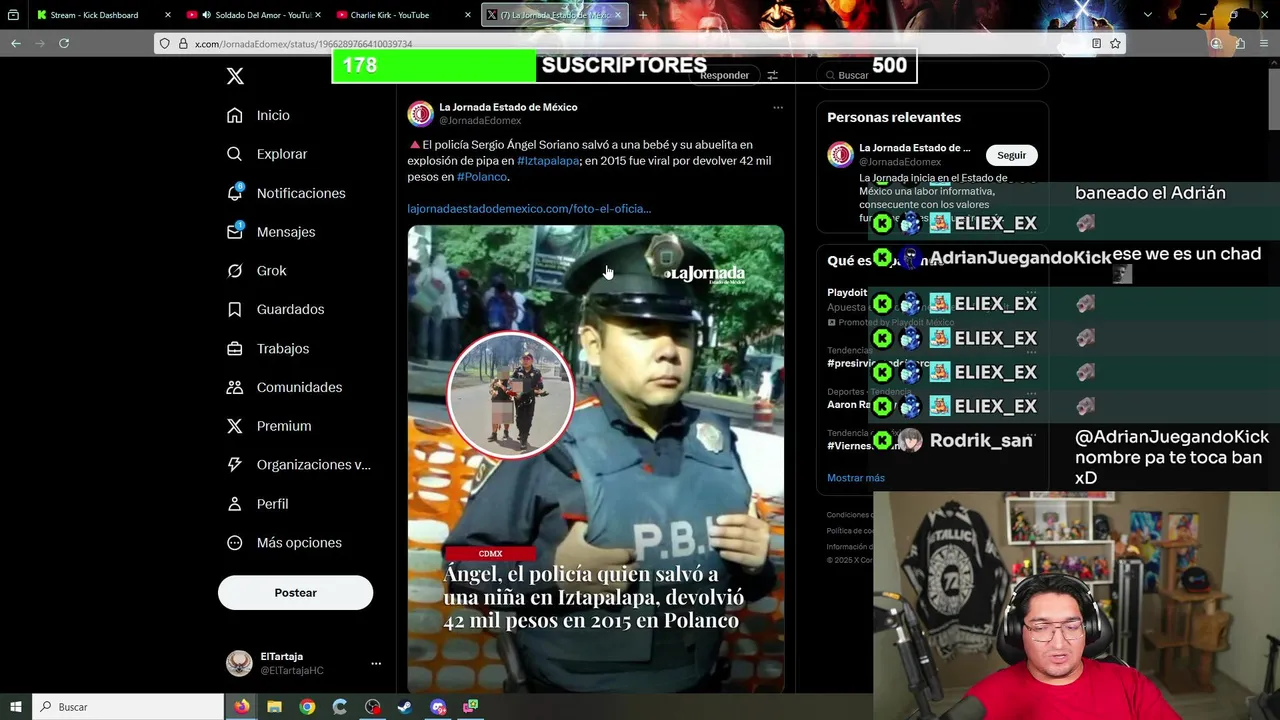Switch to the Stream - Kick Dashboard tab

94,15
